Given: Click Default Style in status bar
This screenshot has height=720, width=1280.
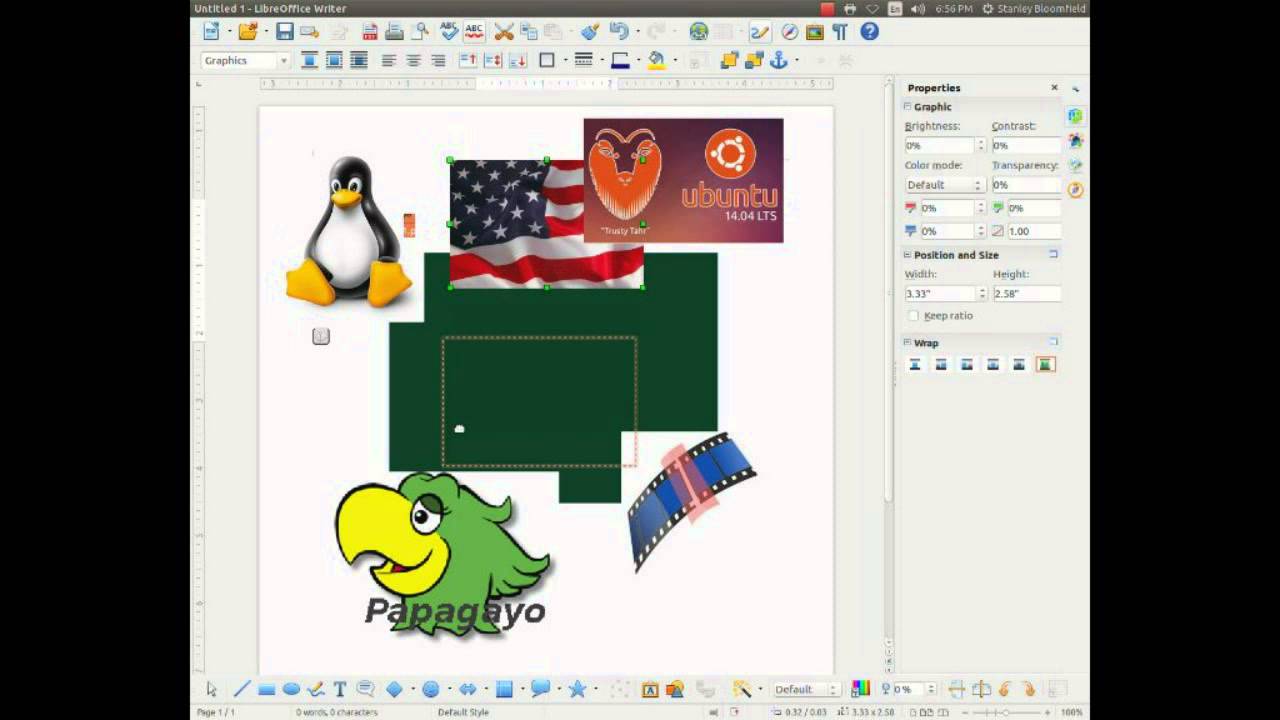Looking at the screenshot, I should 463,712.
